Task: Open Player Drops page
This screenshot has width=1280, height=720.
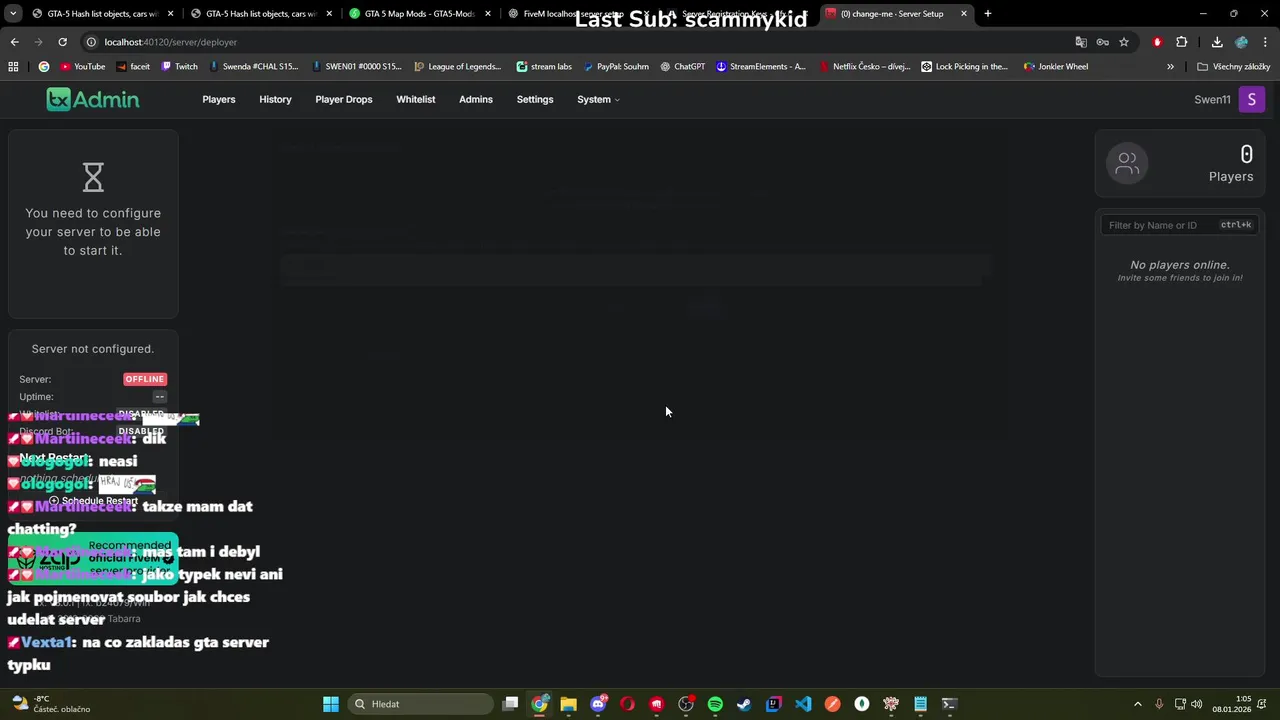Action: [344, 99]
